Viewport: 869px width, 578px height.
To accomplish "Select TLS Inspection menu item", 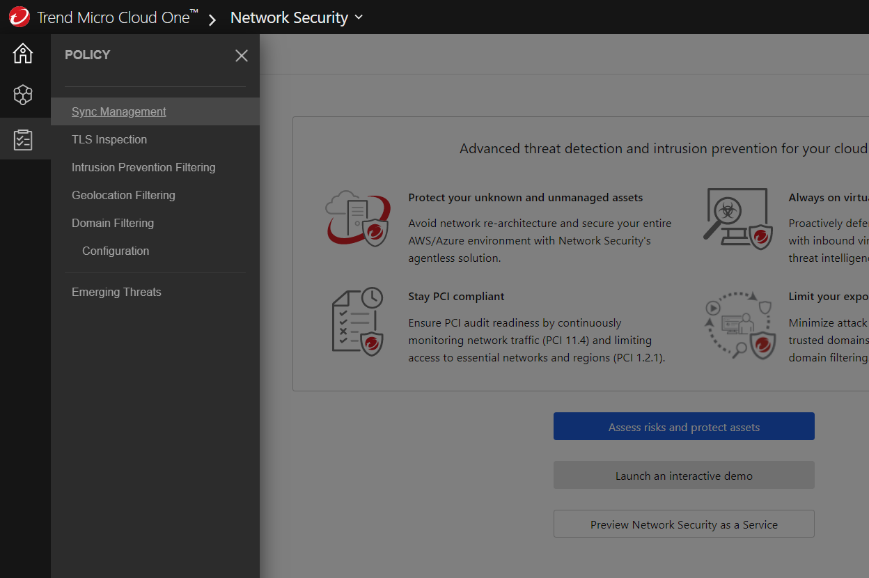I will click(x=109, y=140).
